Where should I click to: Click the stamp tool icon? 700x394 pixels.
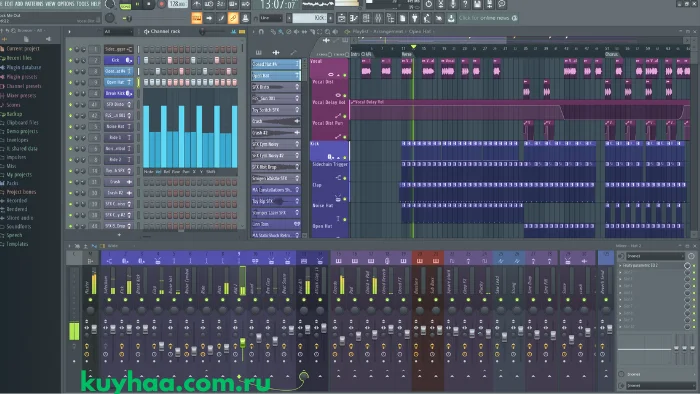pyautogui.click(x=245, y=18)
